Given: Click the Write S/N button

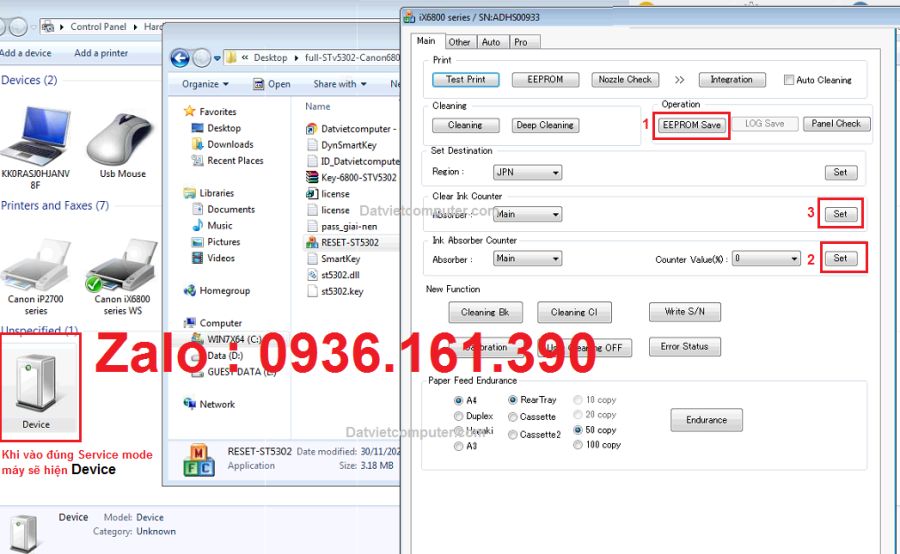Looking at the screenshot, I should (x=684, y=312).
